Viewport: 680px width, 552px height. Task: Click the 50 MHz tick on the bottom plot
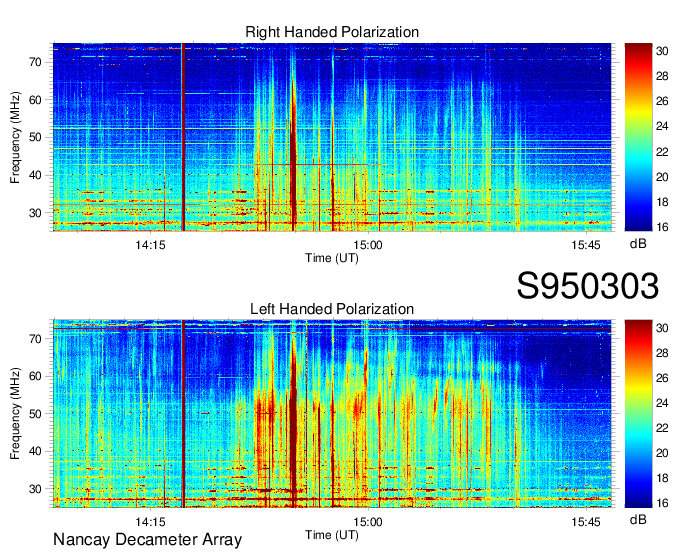click(x=35, y=414)
